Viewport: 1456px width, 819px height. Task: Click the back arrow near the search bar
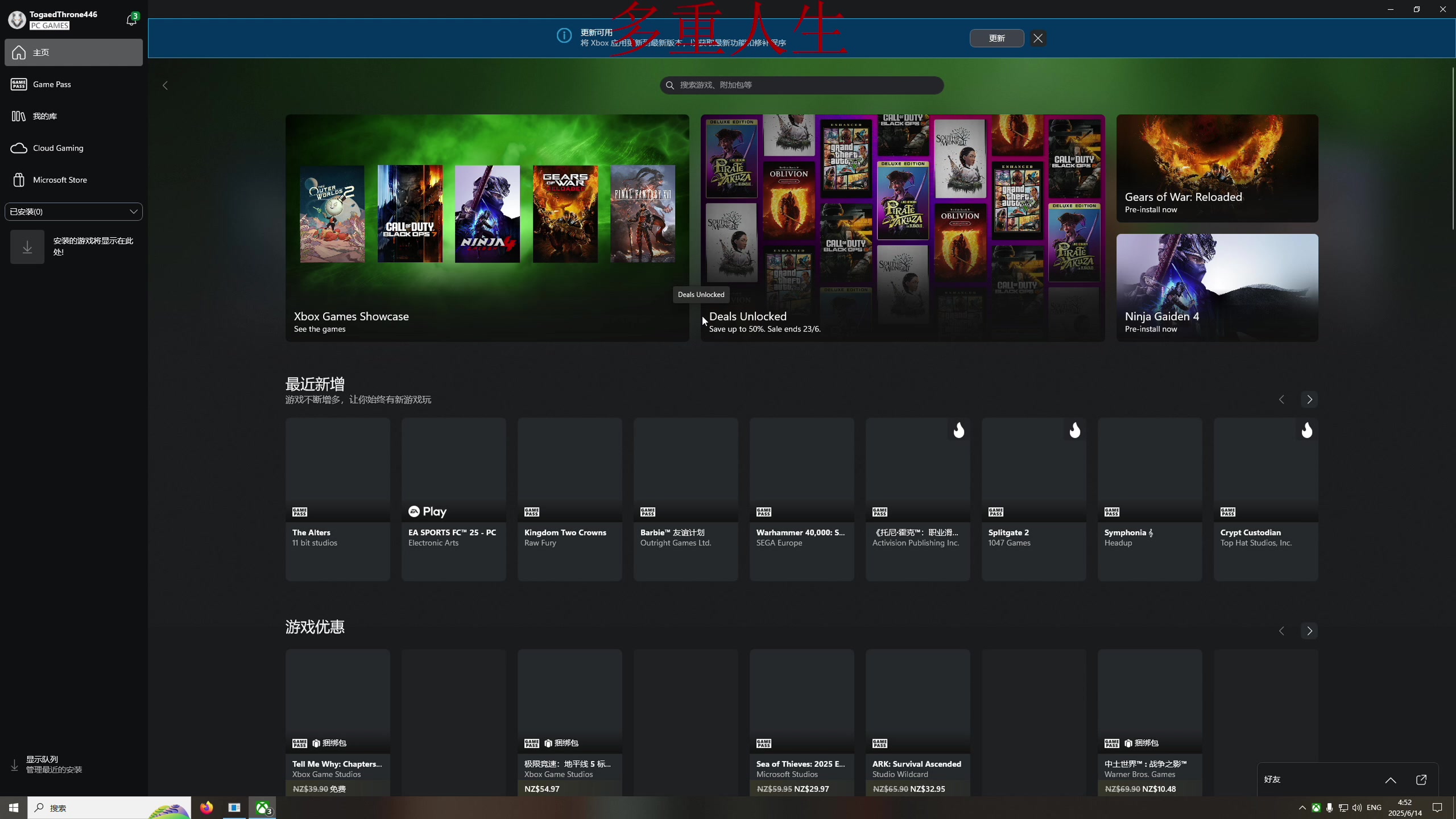165,85
